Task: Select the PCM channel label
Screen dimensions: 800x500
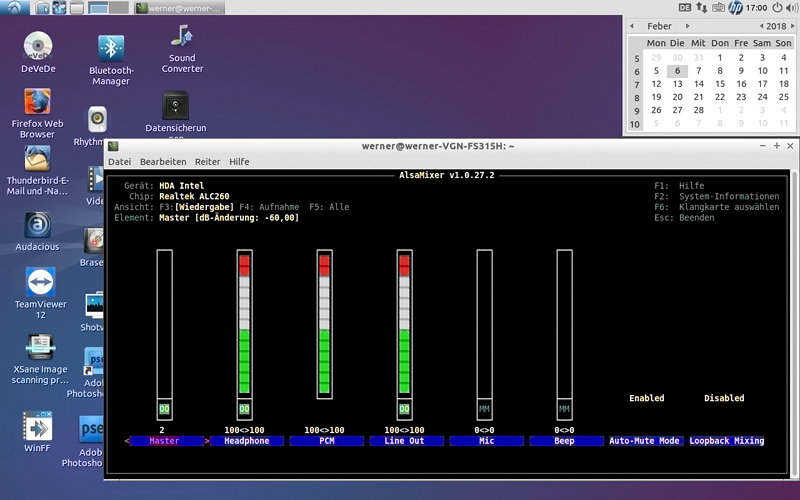Action: click(326, 441)
